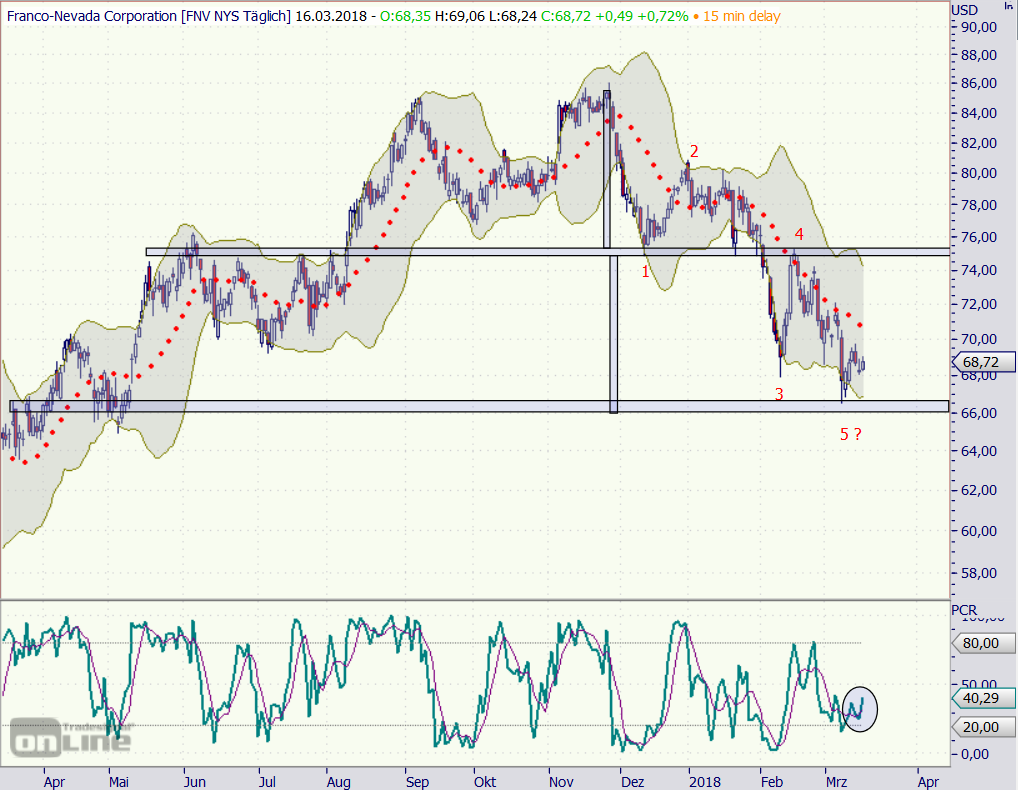Viewport: 1018px width, 790px height.
Task: Click the +0,49 change value
Action: pos(614,16)
